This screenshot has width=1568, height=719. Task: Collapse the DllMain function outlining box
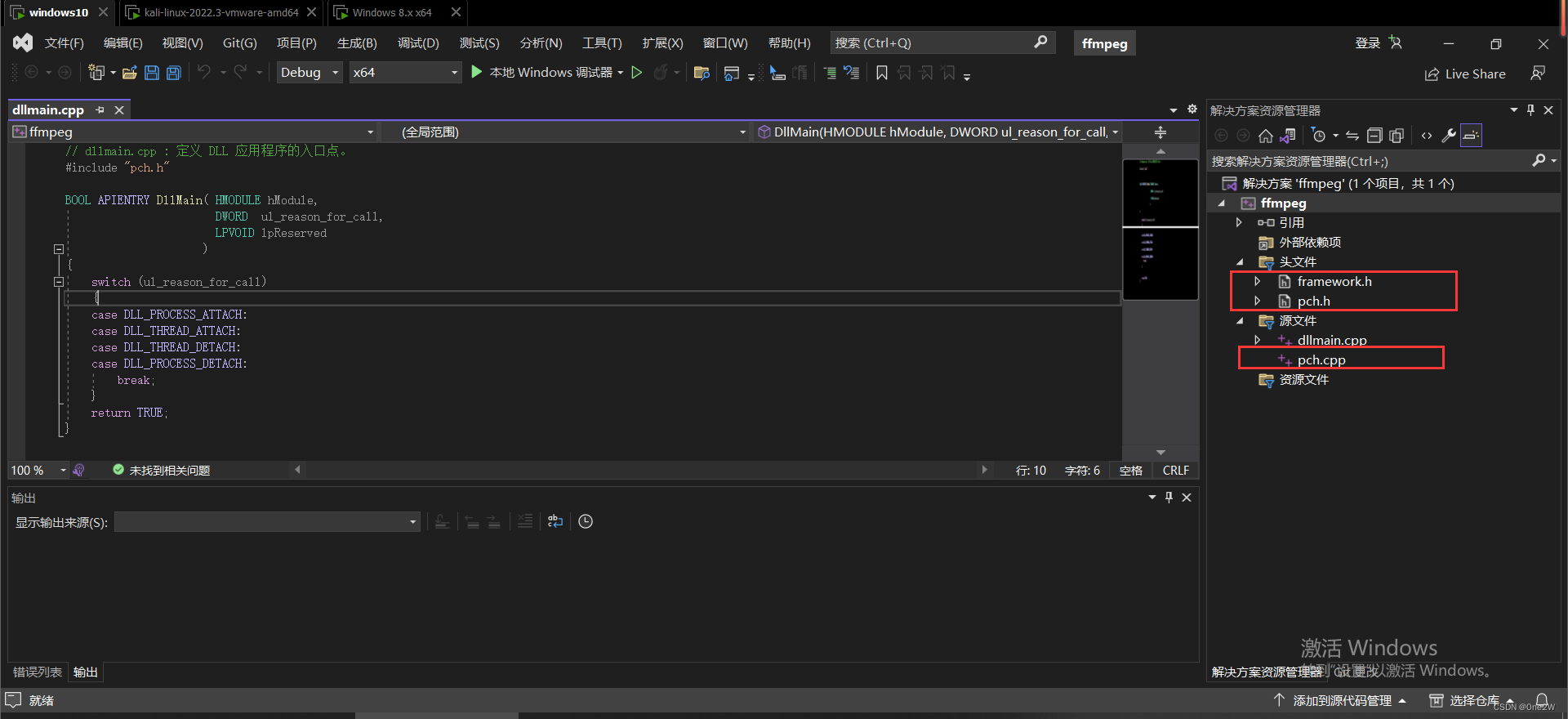(59, 249)
